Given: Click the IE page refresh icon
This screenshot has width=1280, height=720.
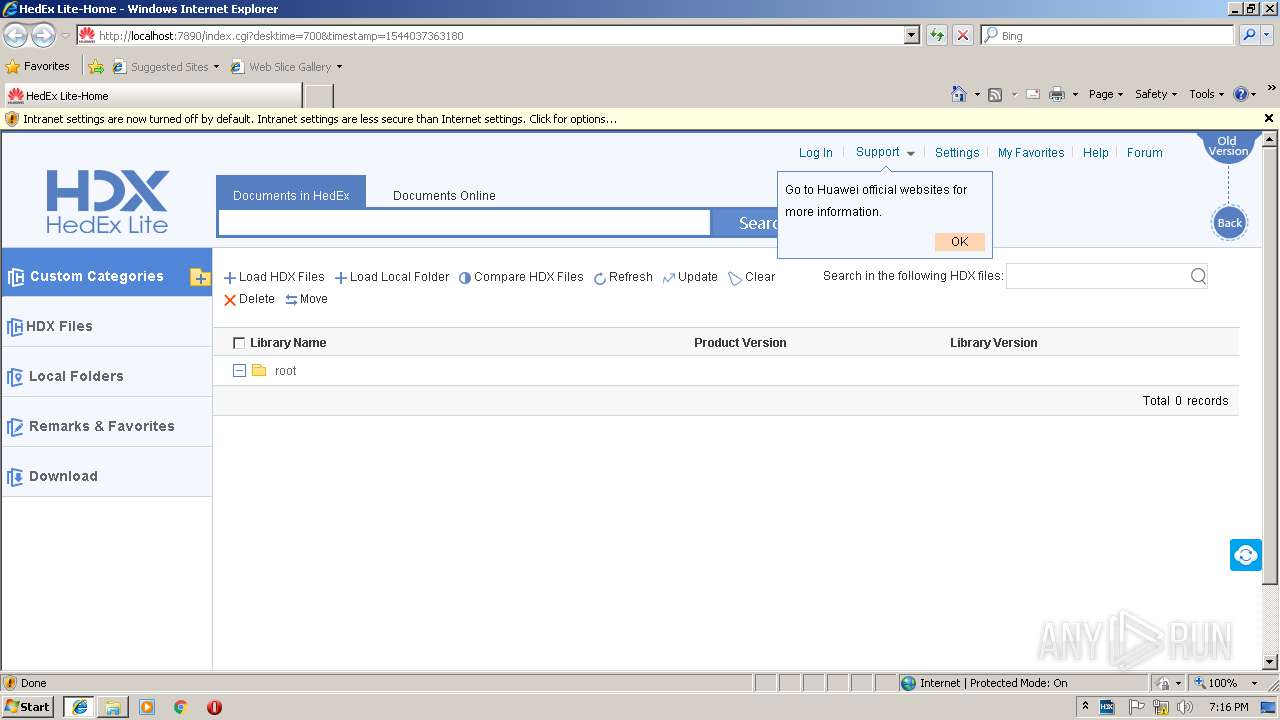Looking at the screenshot, I should point(937,35).
